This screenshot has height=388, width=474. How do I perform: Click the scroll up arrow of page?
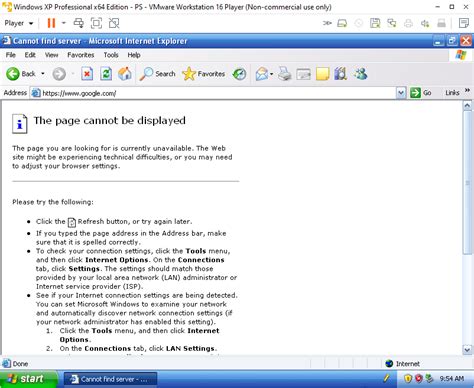point(467,106)
